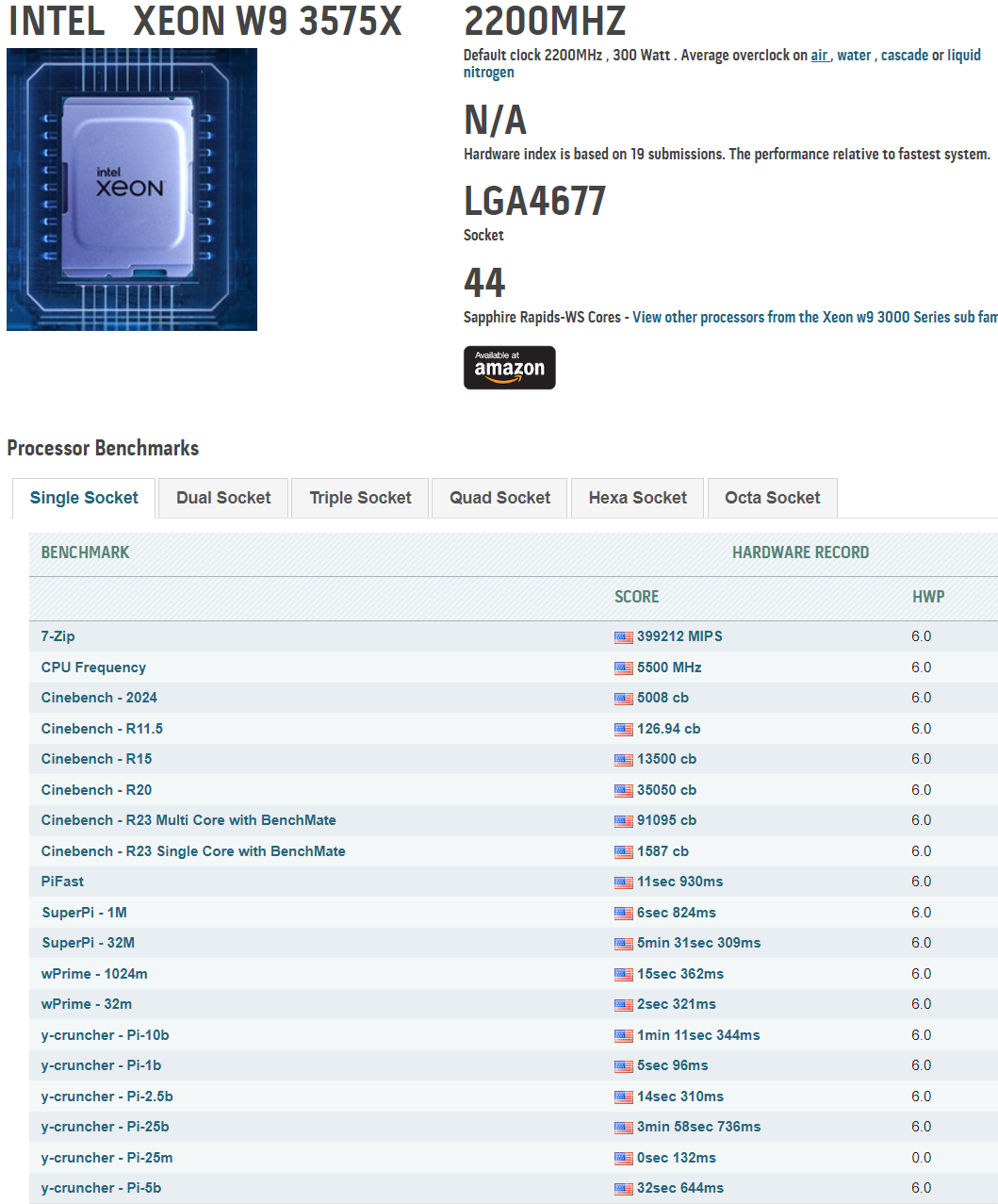Screen dimensions: 998x1204
Task: Open the Cinebench - R11.5 benchmark
Action: coord(102,729)
